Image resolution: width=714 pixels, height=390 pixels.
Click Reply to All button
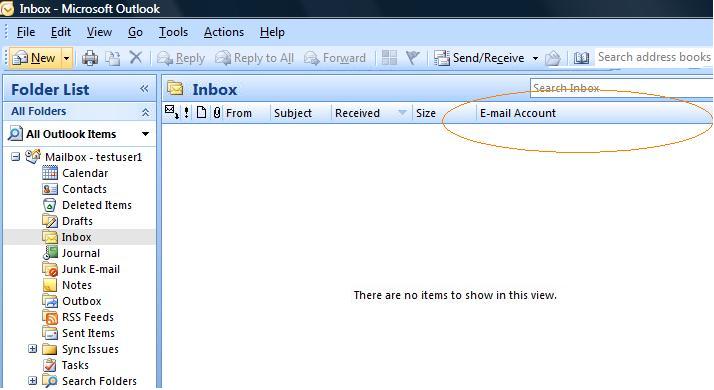(x=255, y=58)
